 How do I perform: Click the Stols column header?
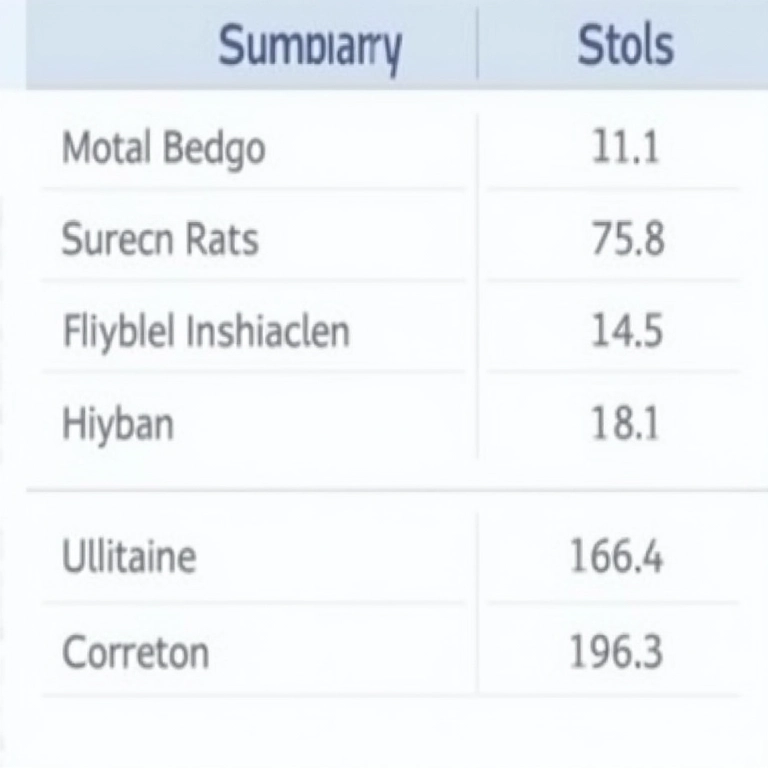click(x=625, y=46)
